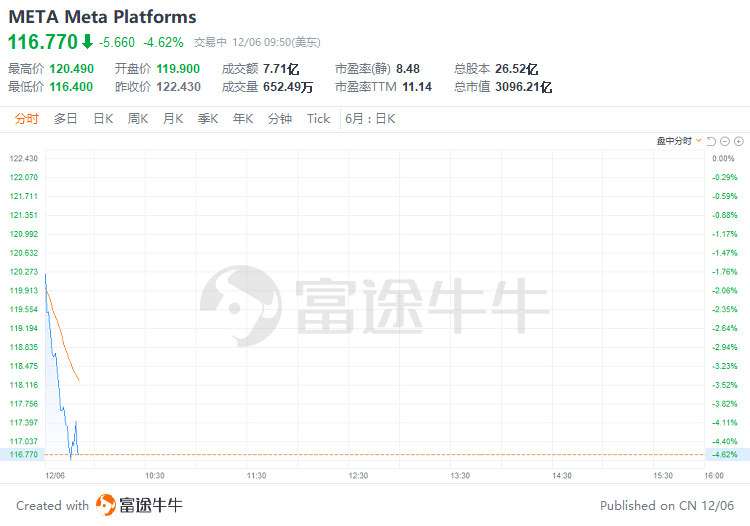Image resolution: width=750 pixels, height=526 pixels.
Task: Click the blue intraday price line
Action: click(58, 378)
